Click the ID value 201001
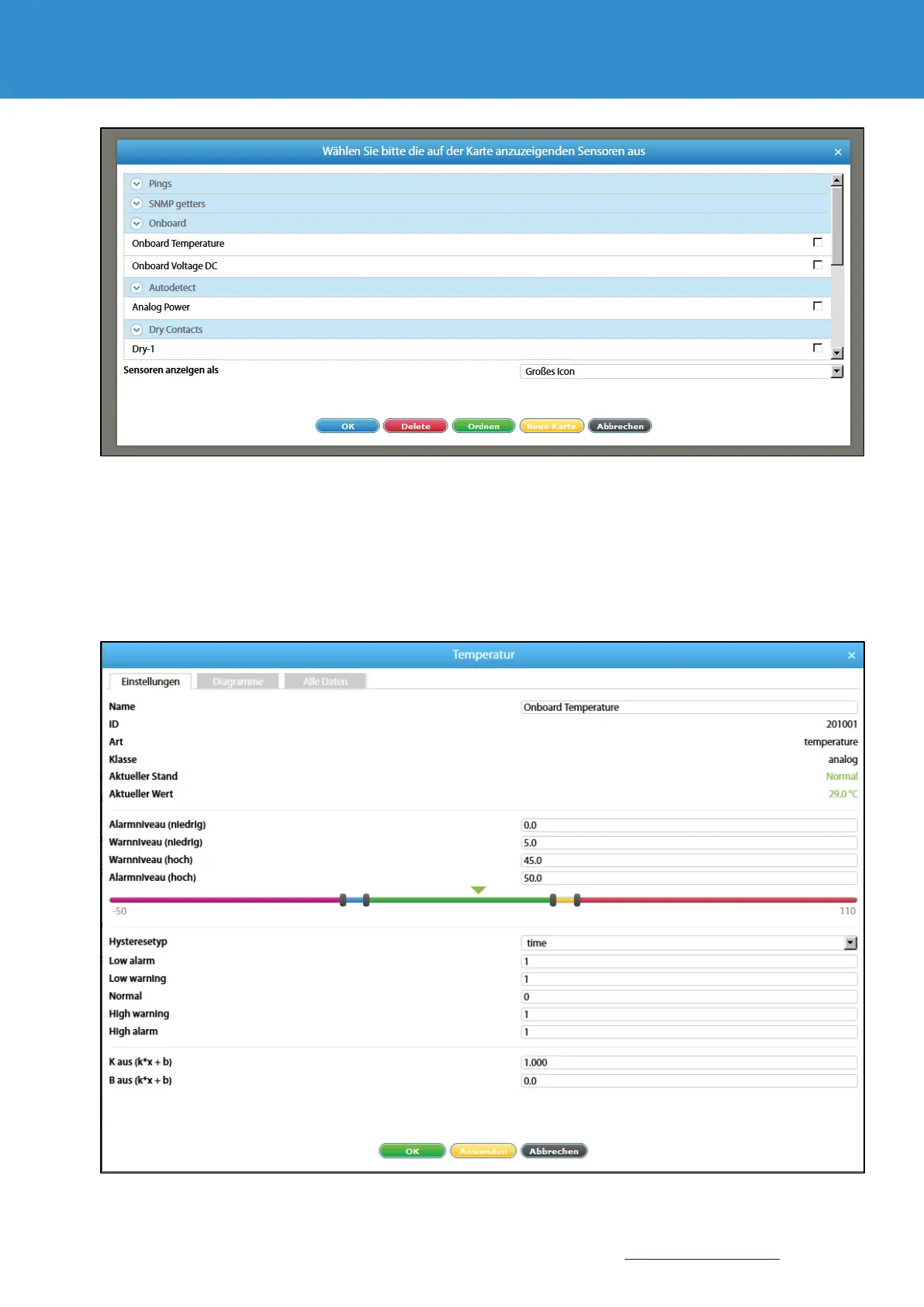Image resolution: width=924 pixels, height=1307 pixels. tap(842, 724)
